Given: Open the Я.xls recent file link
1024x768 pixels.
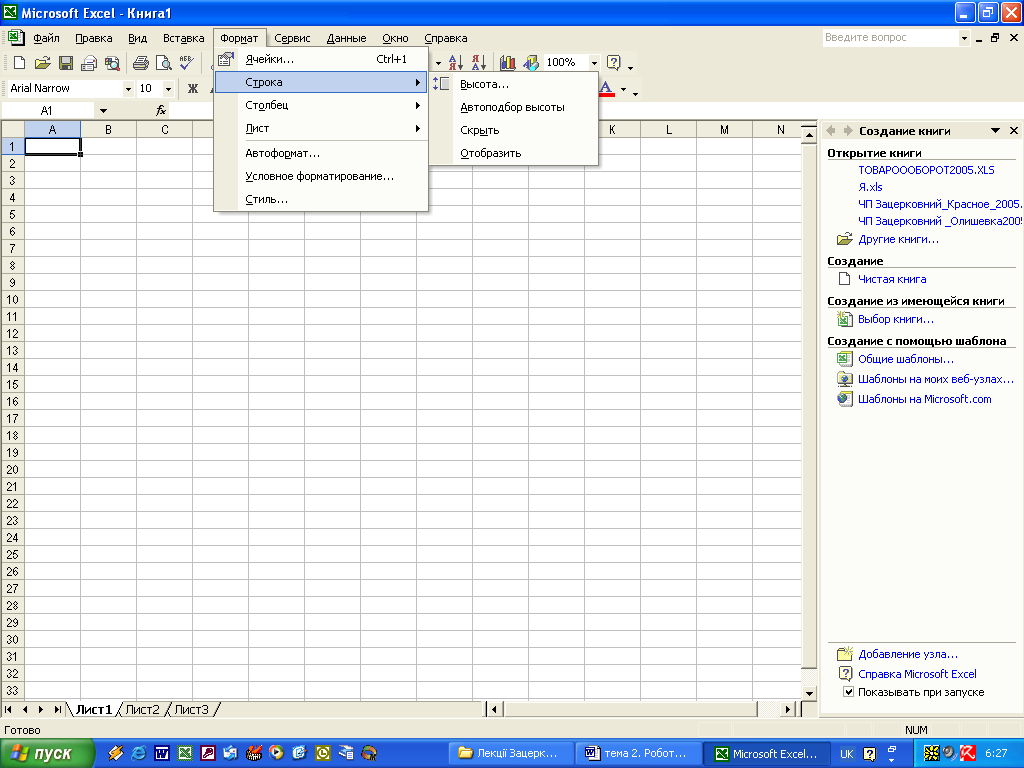Looking at the screenshot, I should point(870,187).
